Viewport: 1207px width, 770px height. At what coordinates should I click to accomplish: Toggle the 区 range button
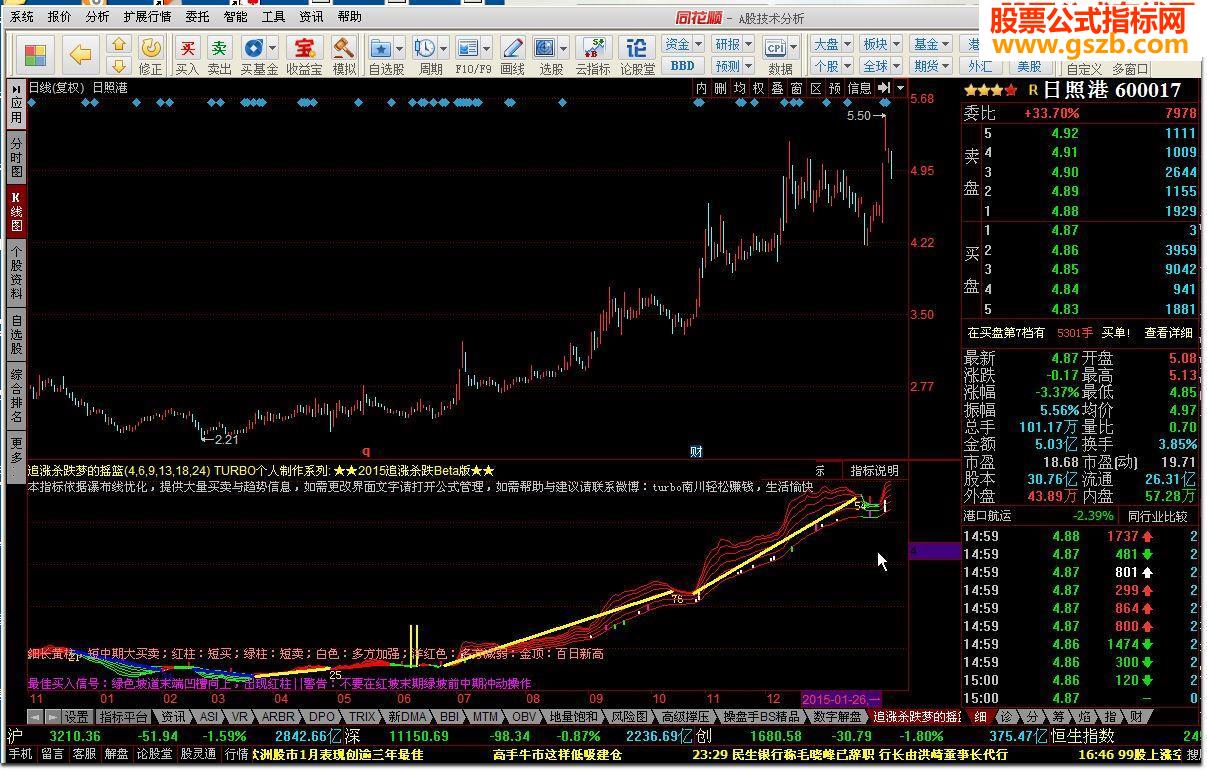click(816, 88)
